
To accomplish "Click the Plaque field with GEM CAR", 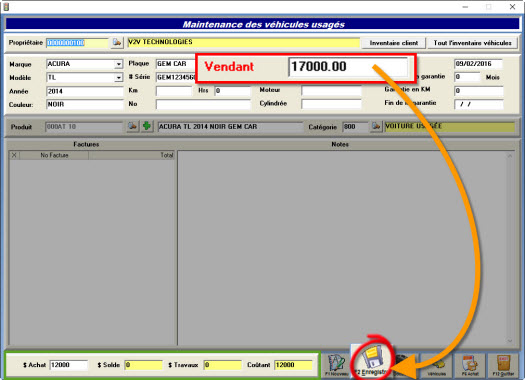I will click(175, 64).
